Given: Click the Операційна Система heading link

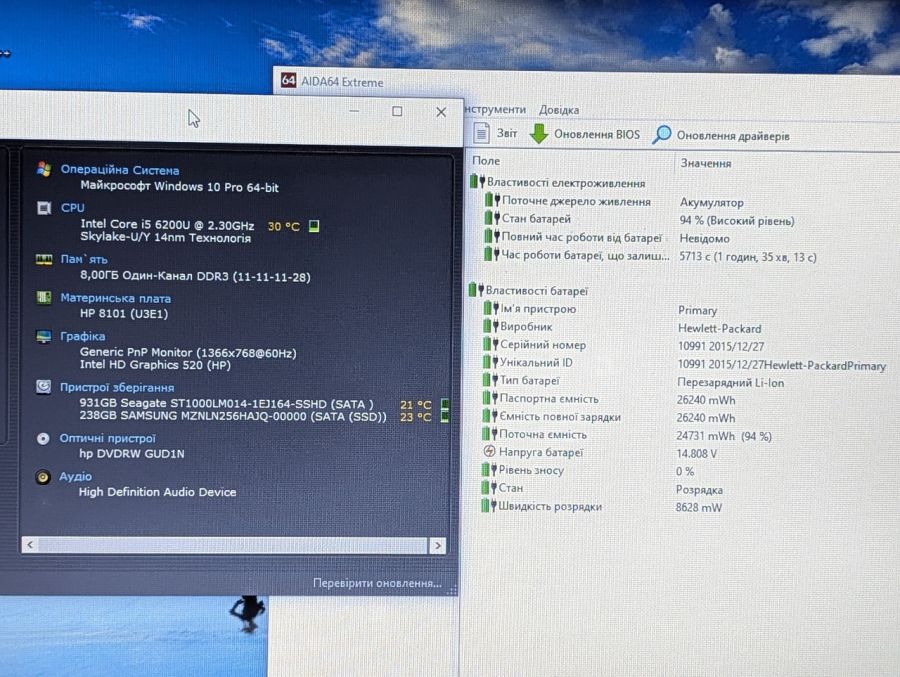Looking at the screenshot, I should (119, 170).
